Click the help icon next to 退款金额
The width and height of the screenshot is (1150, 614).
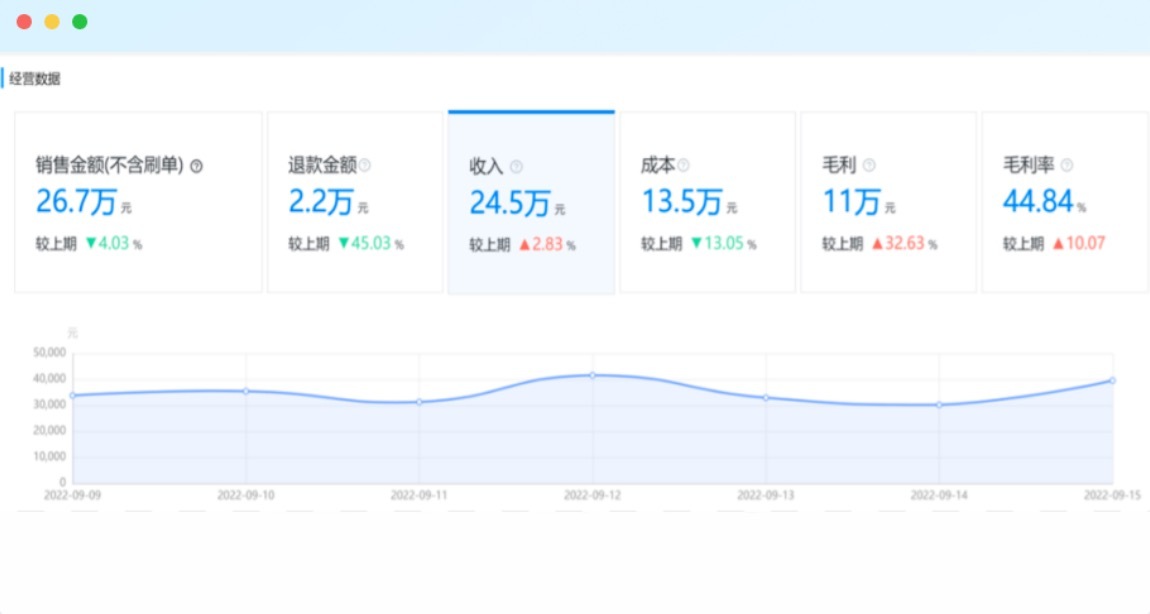click(365, 165)
